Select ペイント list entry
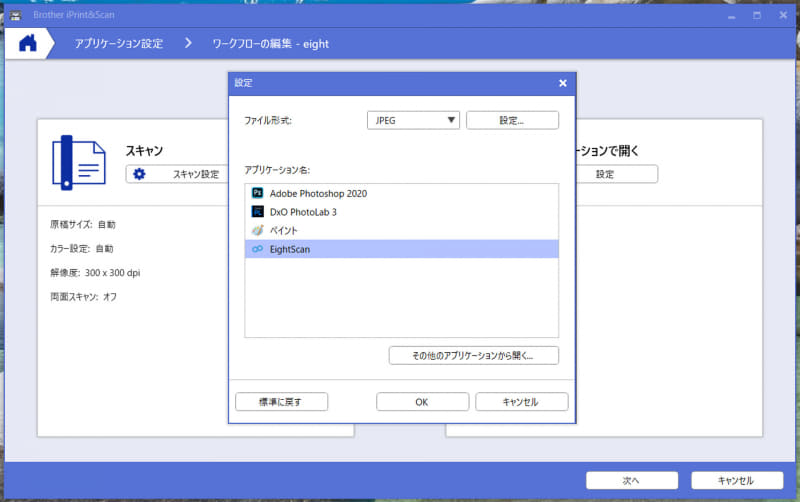The width and height of the screenshot is (800, 502). [402, 230]
